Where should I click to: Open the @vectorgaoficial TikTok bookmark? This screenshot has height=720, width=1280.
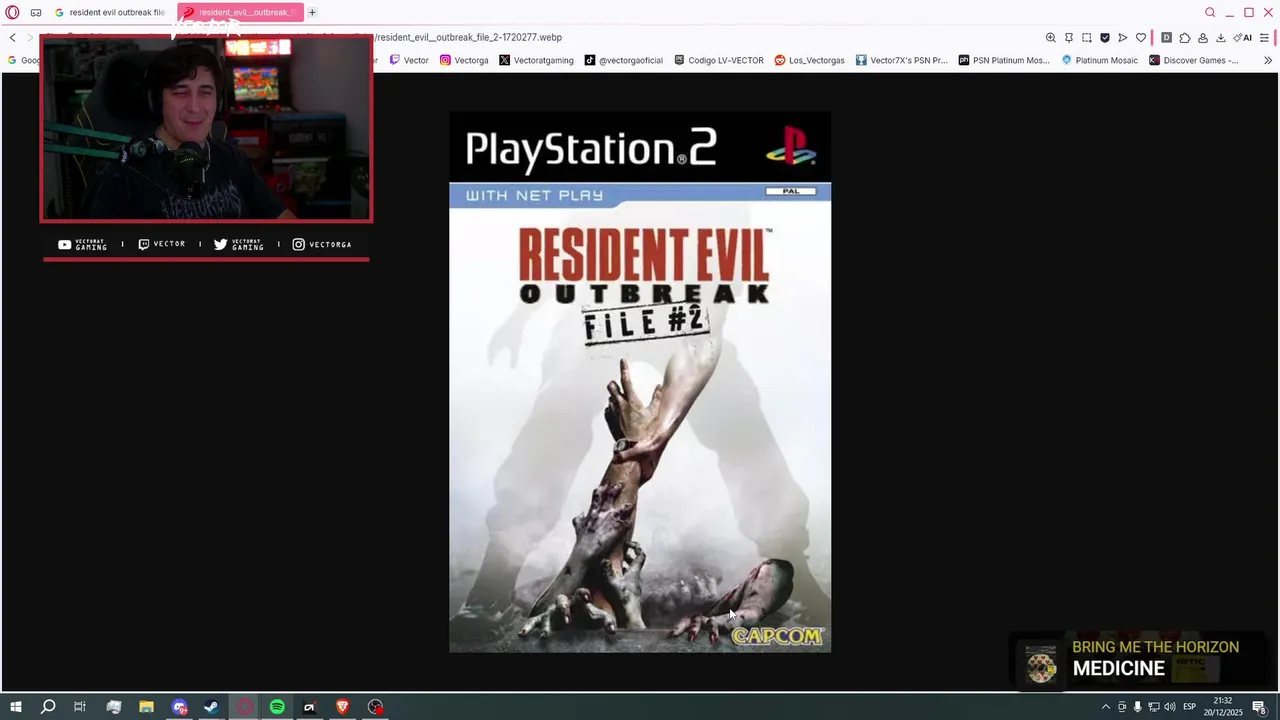[x=624, y=60]
